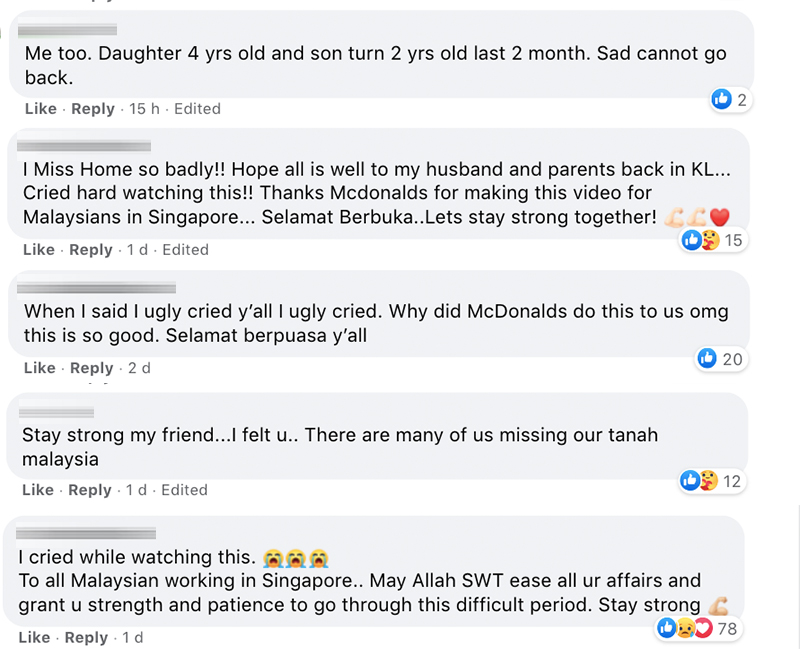Open commenter name above 'I cried while watching'
This screenshot has height=649, width=800.
(x=87, y=532)
